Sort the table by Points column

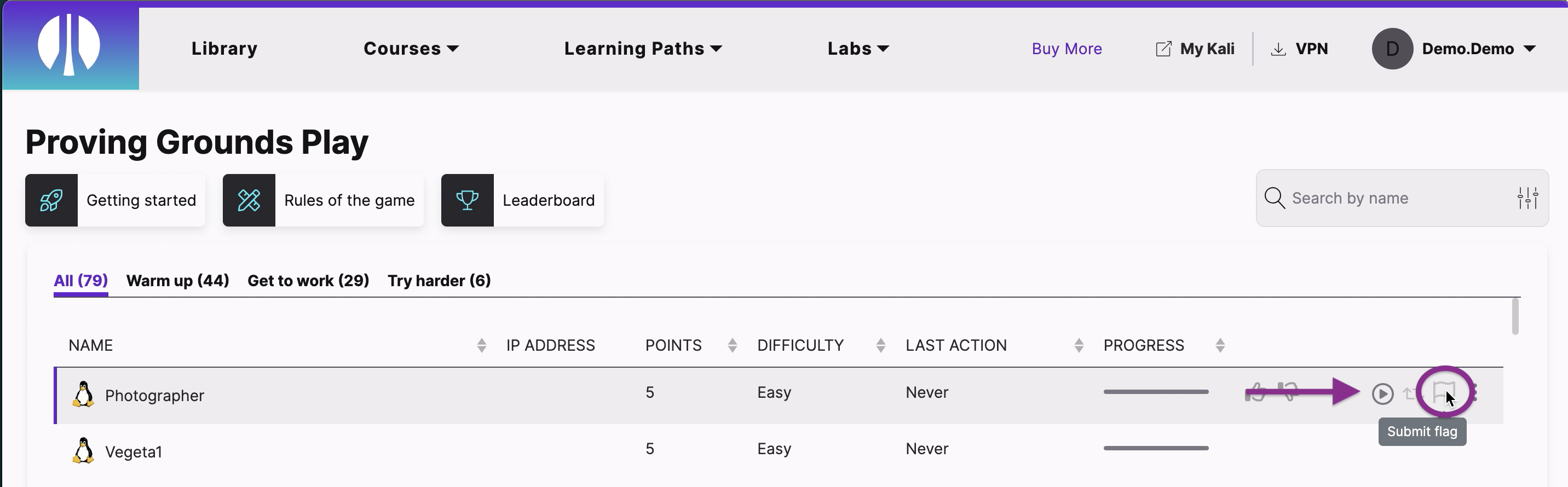(732, 345)
